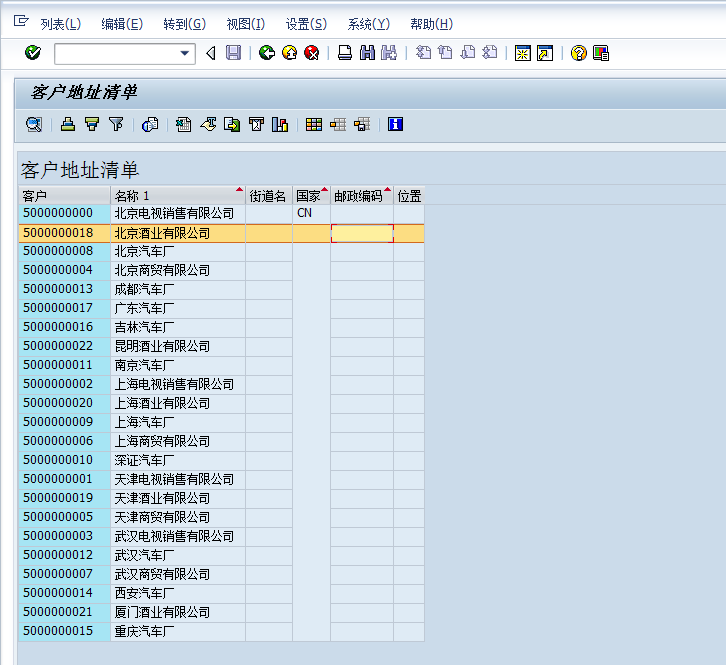Screen dimensions: 726x665
Task: Click the Print Preview icon
Action: coord(150,125)
